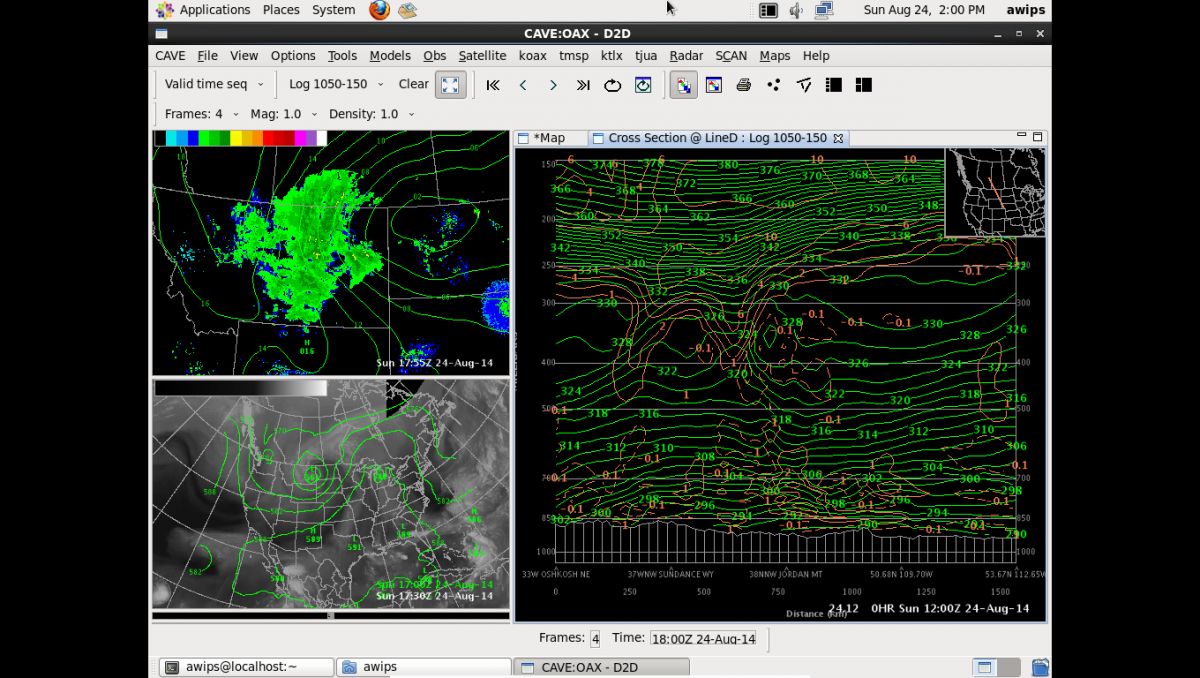The image size is (1200, 678).
Task: Step forward one frame
Action: pyautogui.click(x=553, y=85)
